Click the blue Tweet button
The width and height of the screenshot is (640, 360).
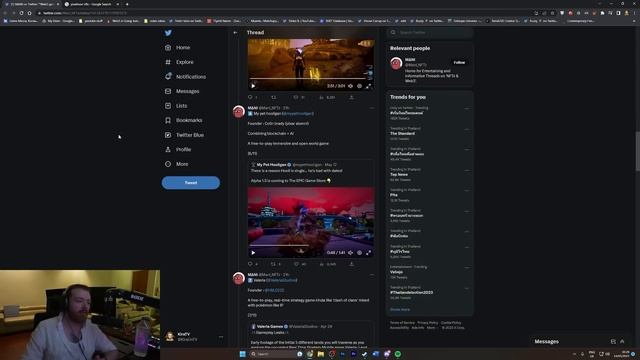[x=191, y=182]
